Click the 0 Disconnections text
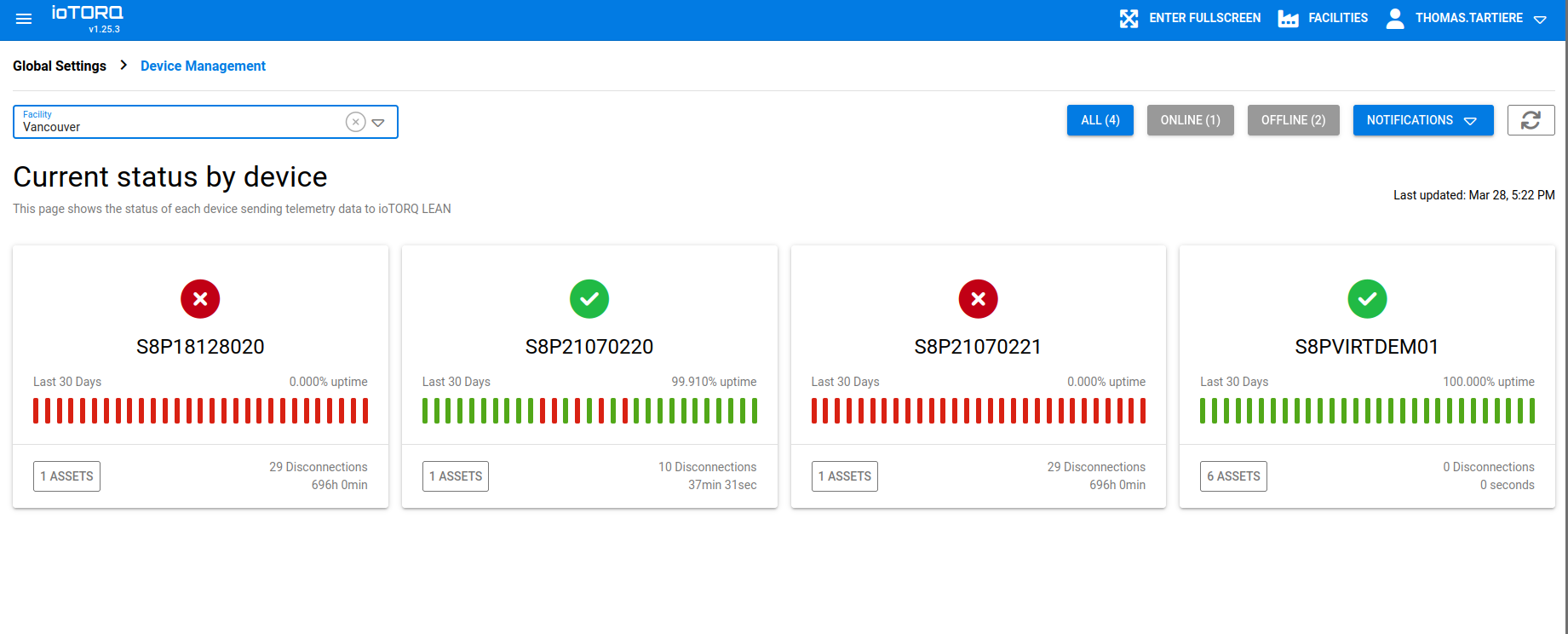The width and height of the screenshot is (1568, 634). coord(1489,467)
